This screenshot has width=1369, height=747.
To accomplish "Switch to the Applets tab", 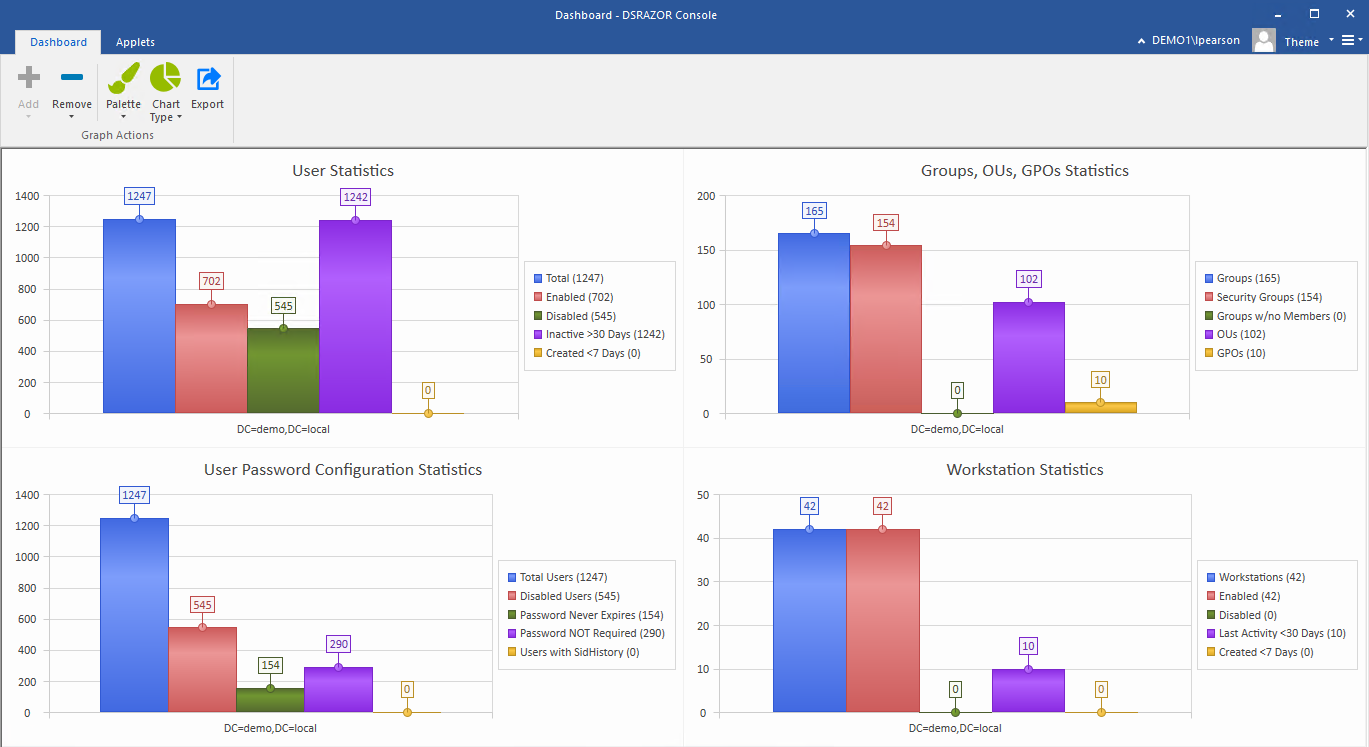I will point(135,42).
